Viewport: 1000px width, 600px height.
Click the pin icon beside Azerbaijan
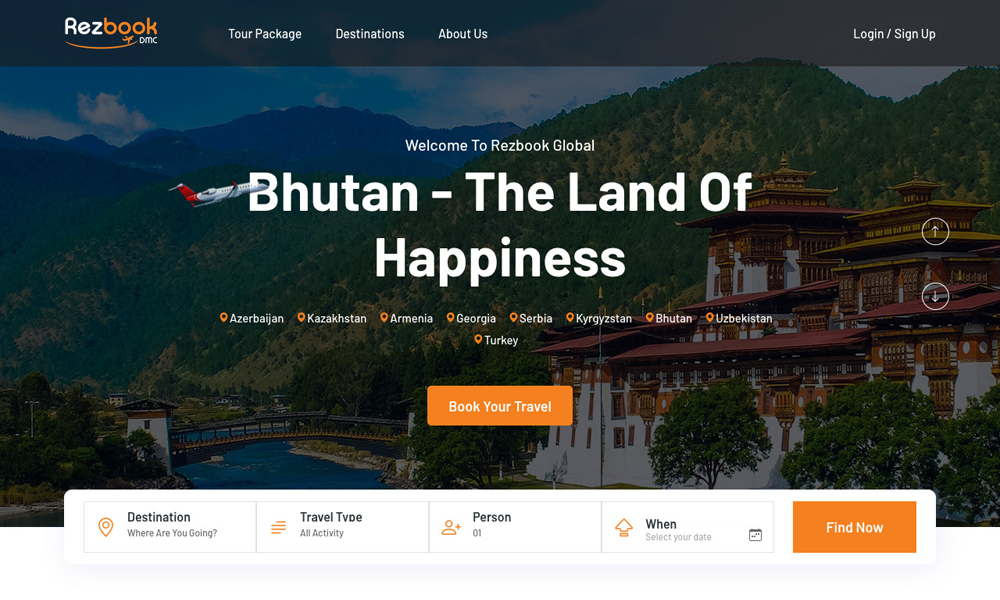(224, 318)
